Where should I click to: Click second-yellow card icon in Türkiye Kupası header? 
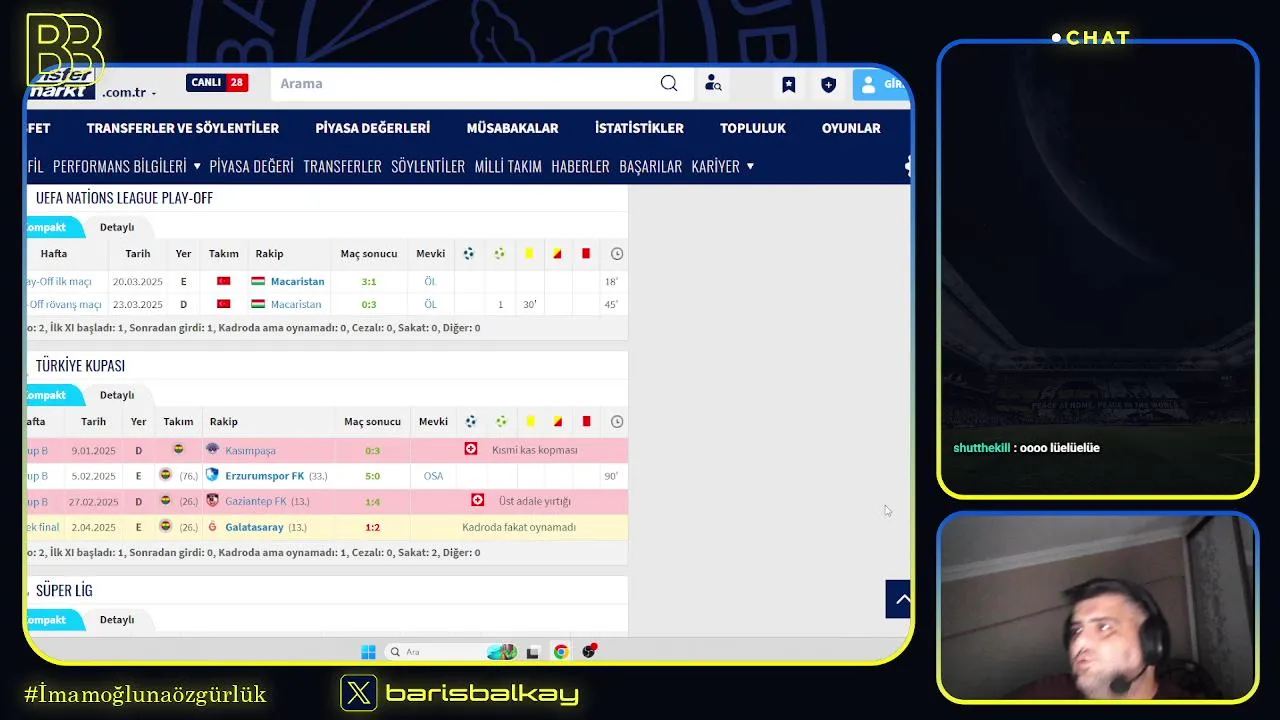pos(558,422)
